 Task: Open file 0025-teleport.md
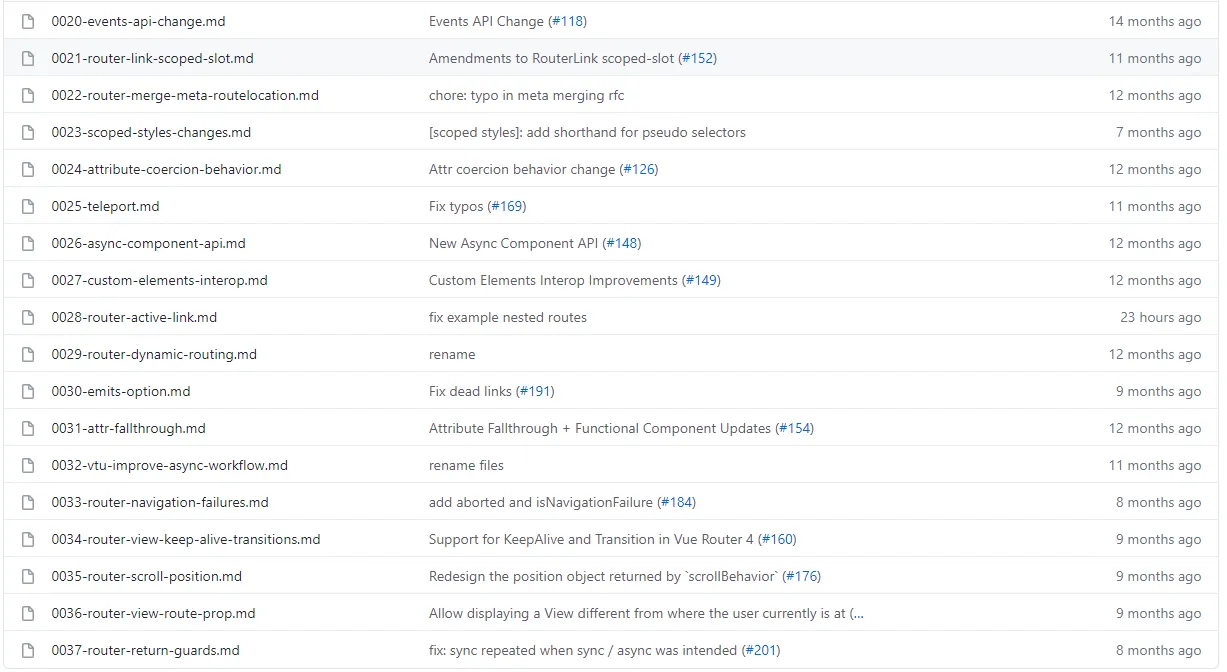tap(106, 206)
